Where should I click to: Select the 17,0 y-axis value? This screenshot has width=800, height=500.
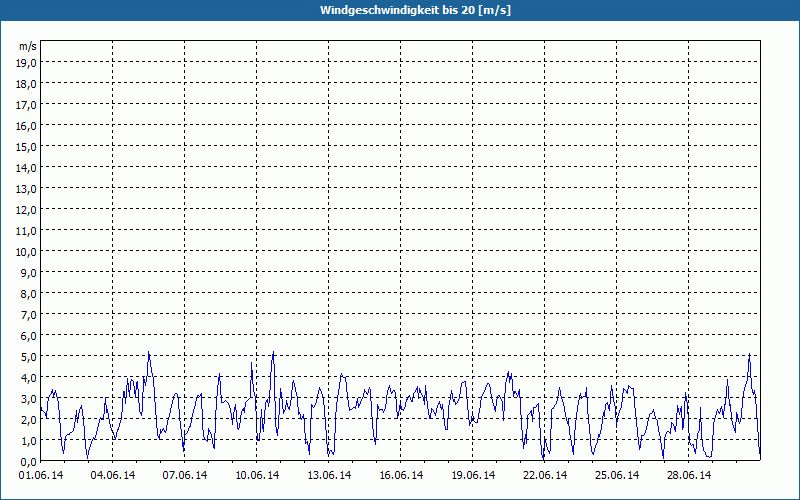26,105
